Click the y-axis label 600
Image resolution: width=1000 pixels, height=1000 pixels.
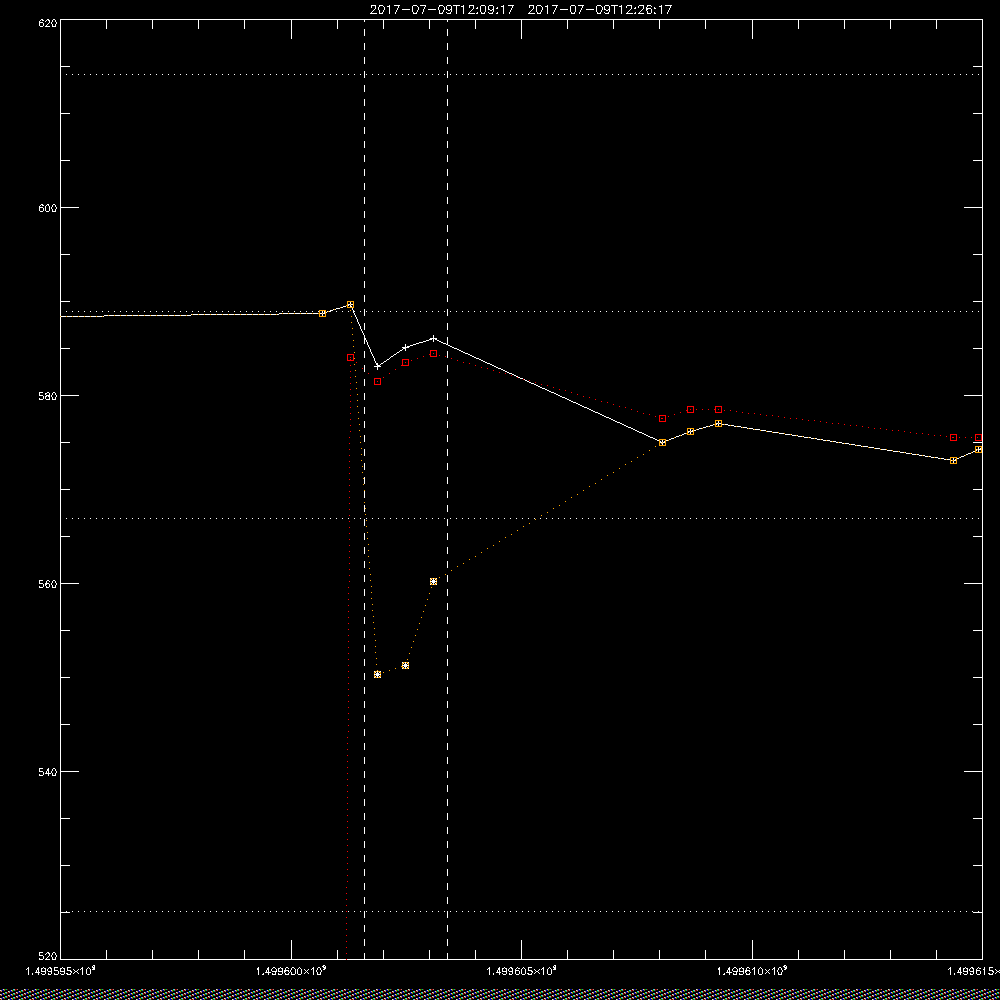(48, 208)
